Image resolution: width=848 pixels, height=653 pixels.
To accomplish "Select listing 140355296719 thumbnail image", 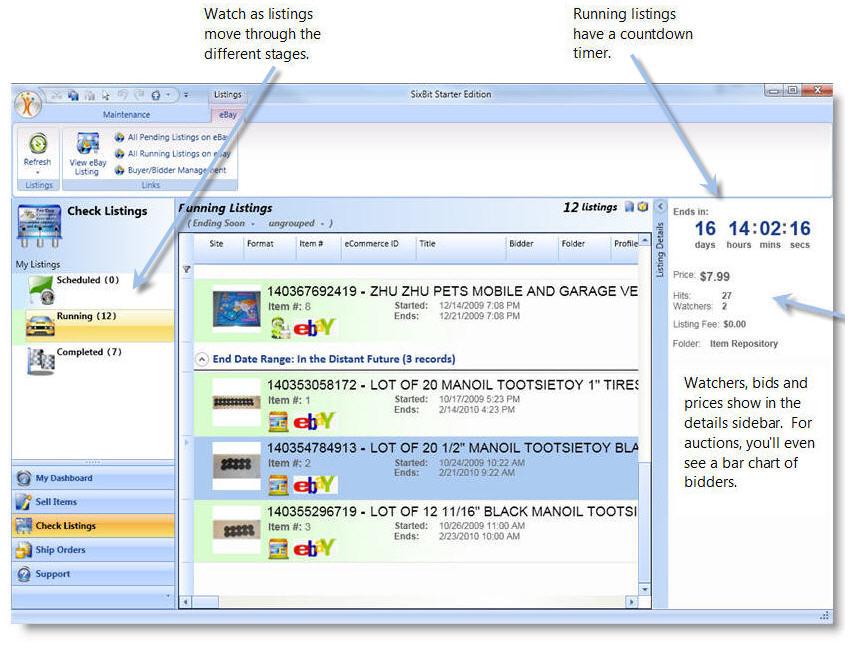I will [236, 529].
